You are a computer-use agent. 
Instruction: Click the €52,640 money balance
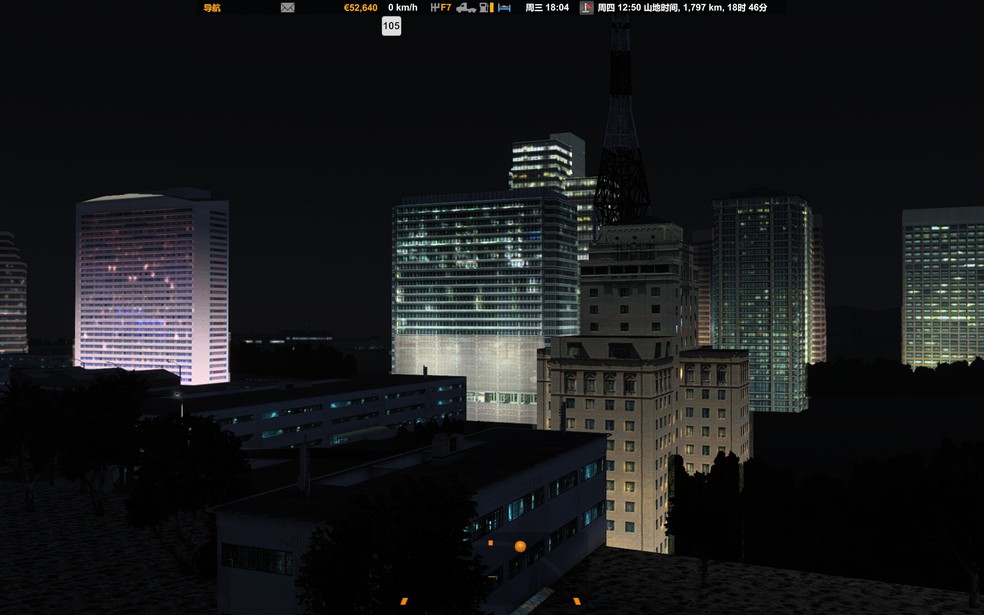[361, 8]
